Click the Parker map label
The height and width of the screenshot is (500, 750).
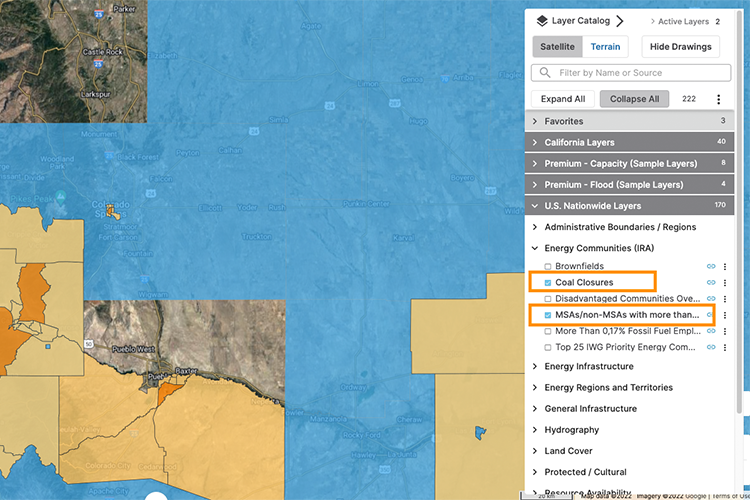(x=124, y=9)
